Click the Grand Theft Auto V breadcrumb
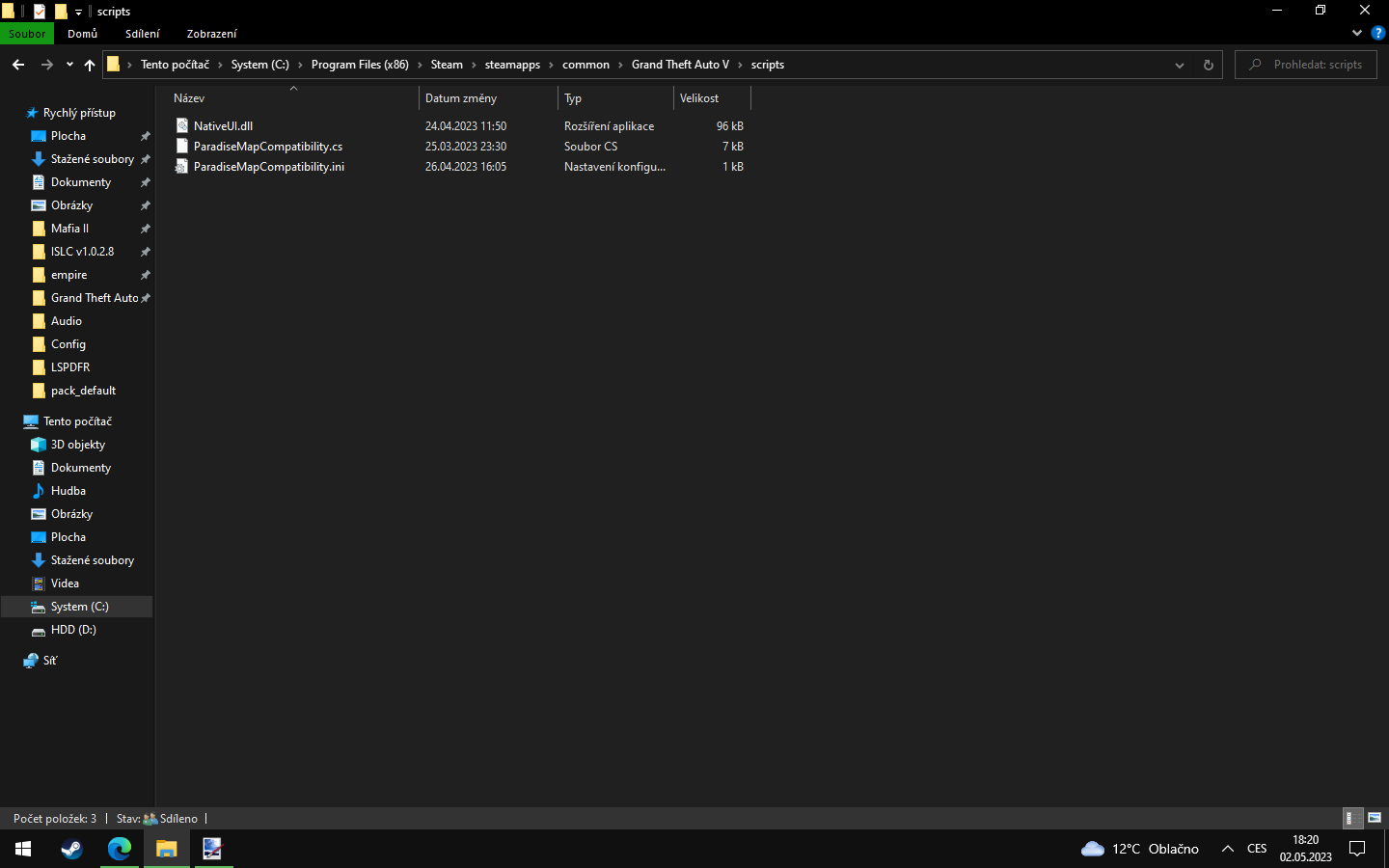Screen dimensions: 1389x868 pyautogui.click(x=680, y=65)
